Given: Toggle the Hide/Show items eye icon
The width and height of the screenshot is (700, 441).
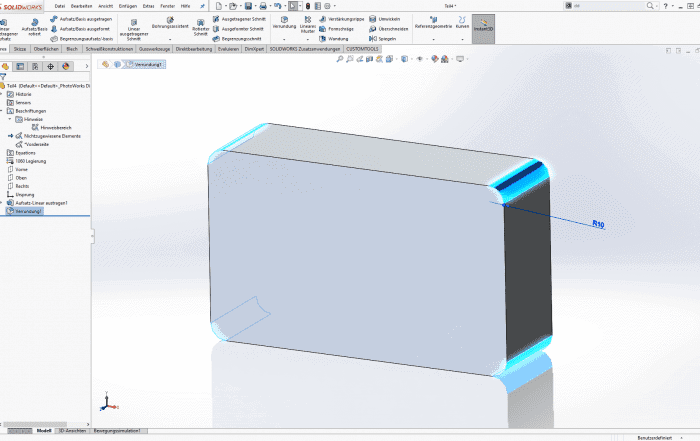Looking at the screenshot, I should pos(419,59).
